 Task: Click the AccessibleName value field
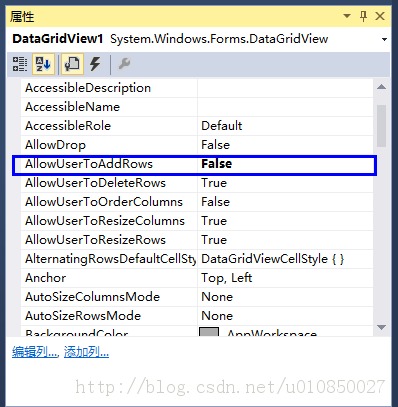click(x=286, y=107)
